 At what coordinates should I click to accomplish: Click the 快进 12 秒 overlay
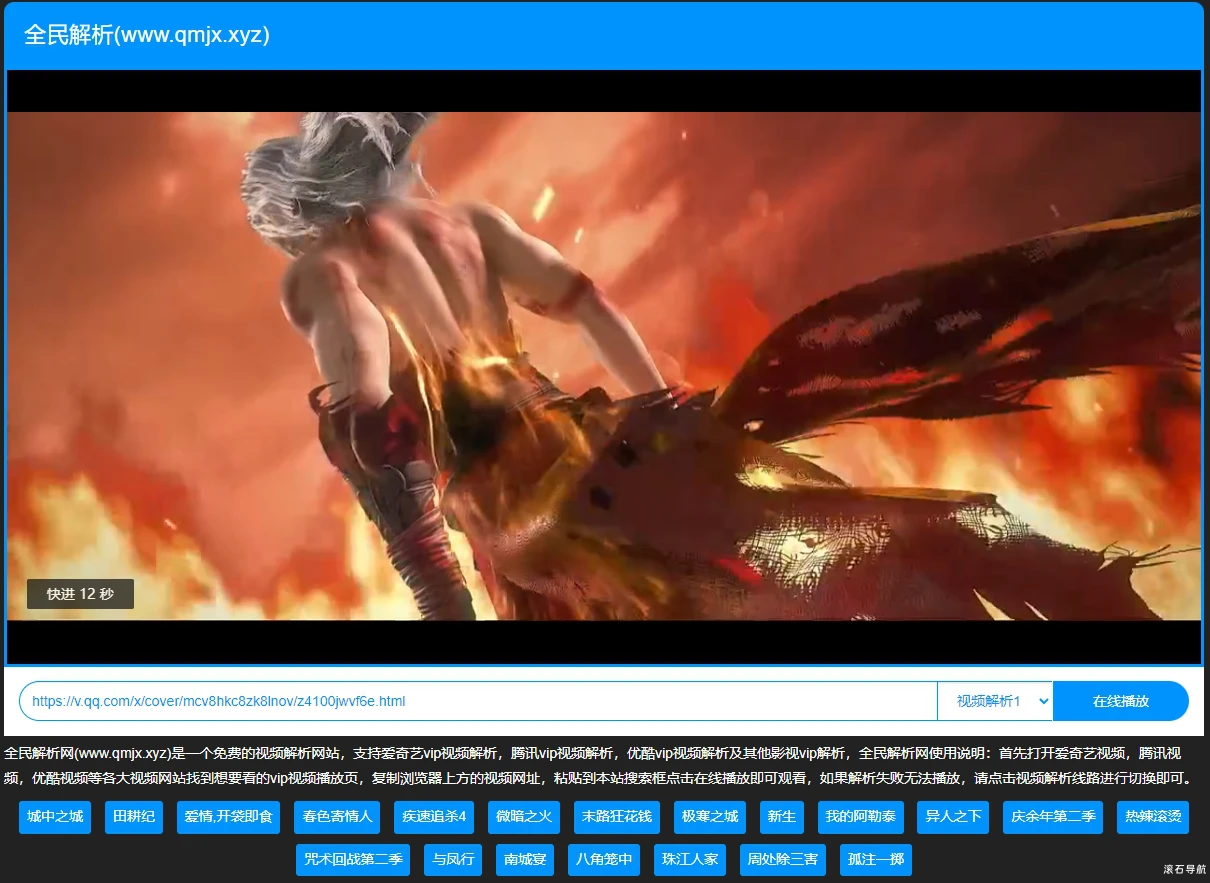[x=80, y=594]
